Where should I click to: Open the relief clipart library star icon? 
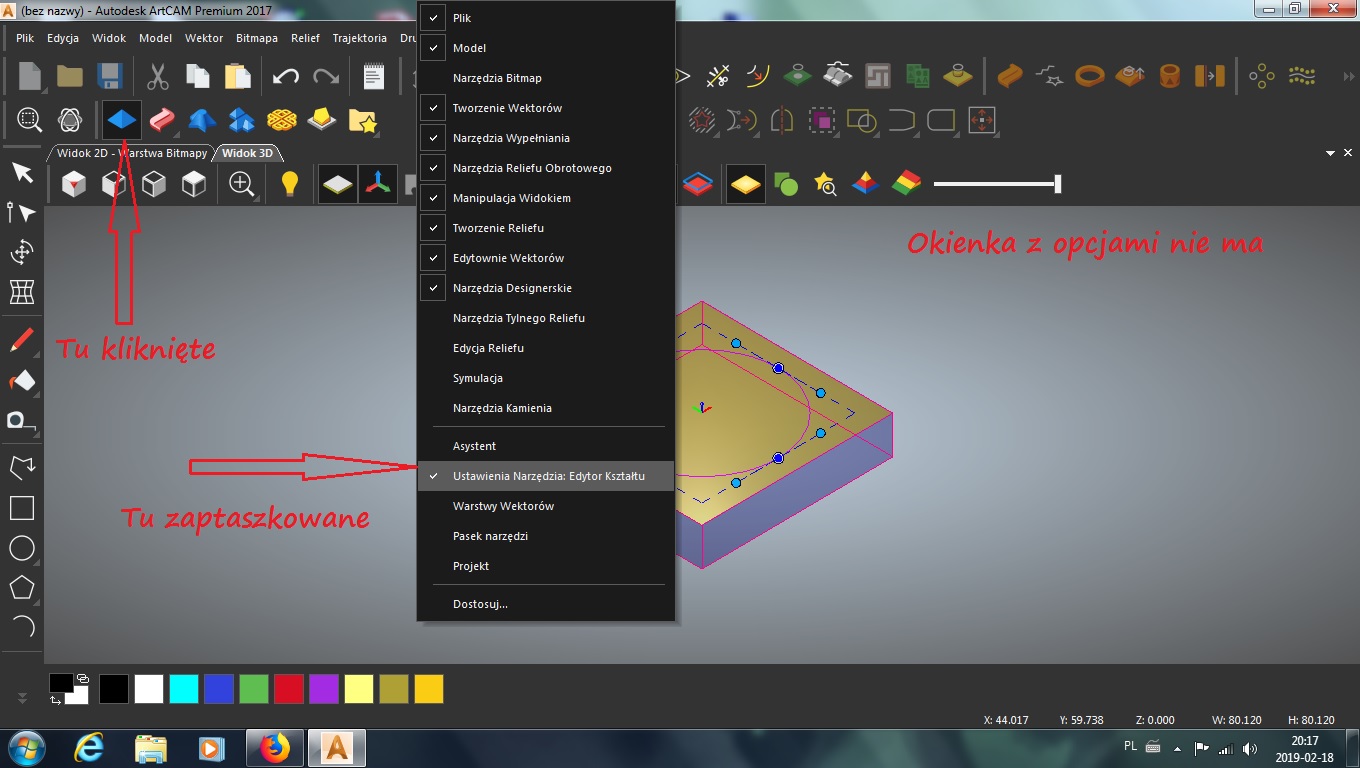pyautogui.click(x=362, y=121)
